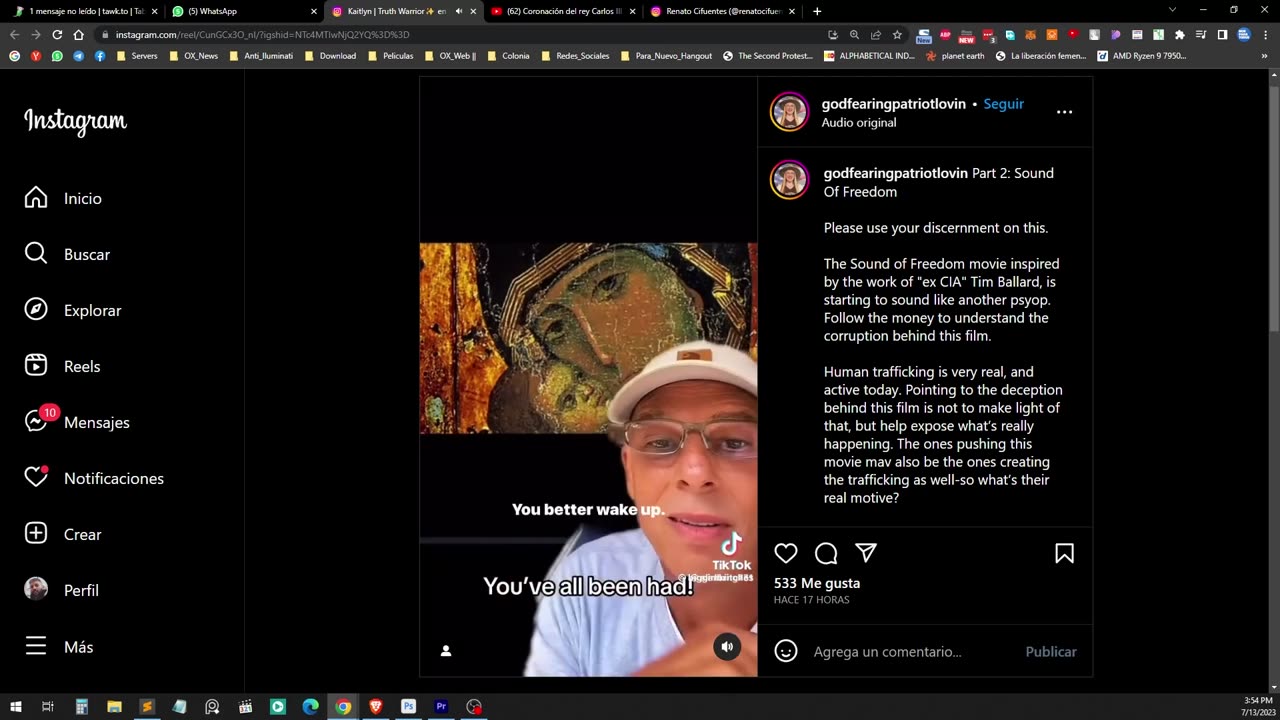Open Buscar search in Instagram sidebar
The height and width of the screenshot is (720, 1280).
coord(67,254)
